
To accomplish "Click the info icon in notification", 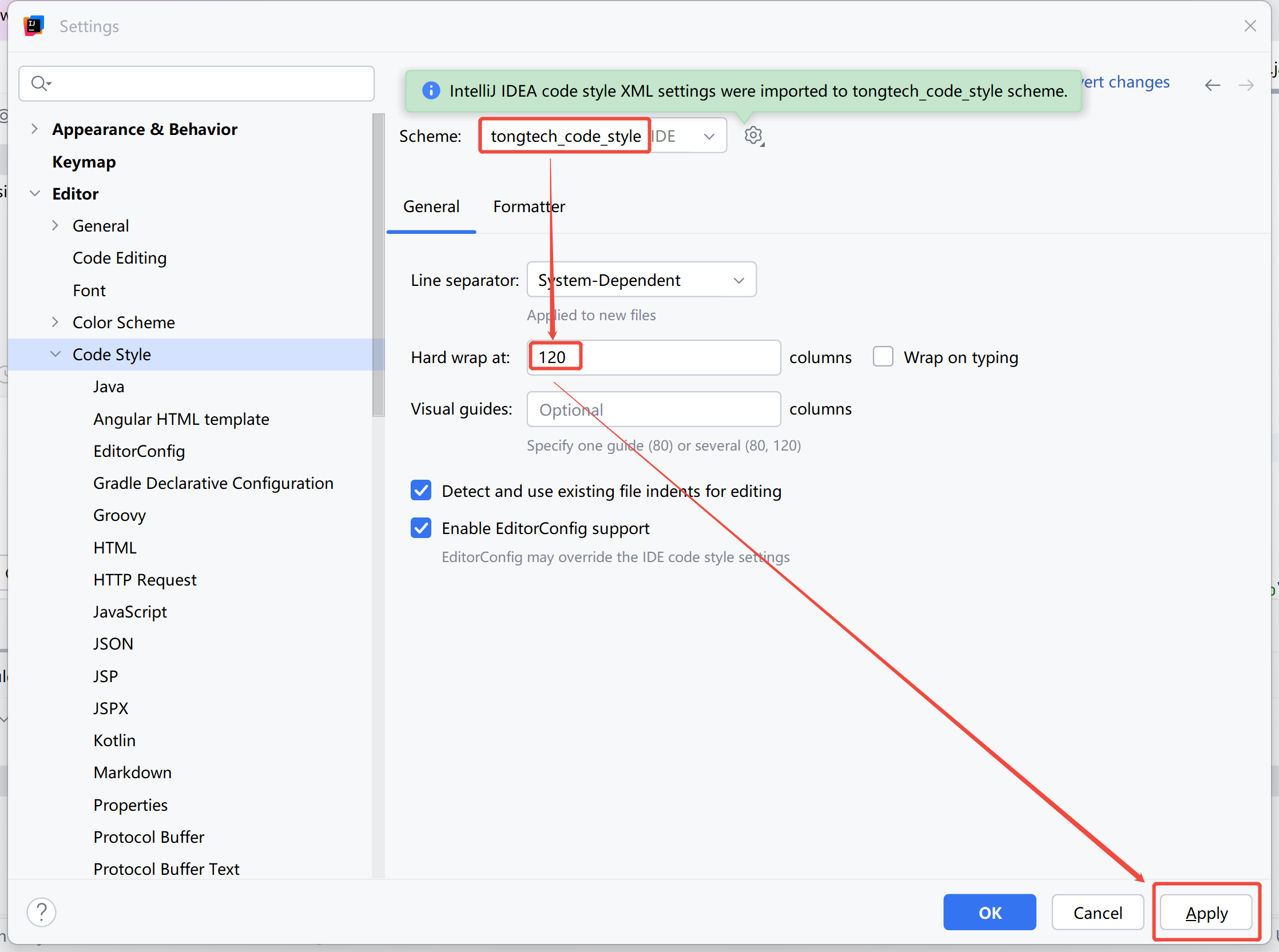I will click(x=431, y=90).
